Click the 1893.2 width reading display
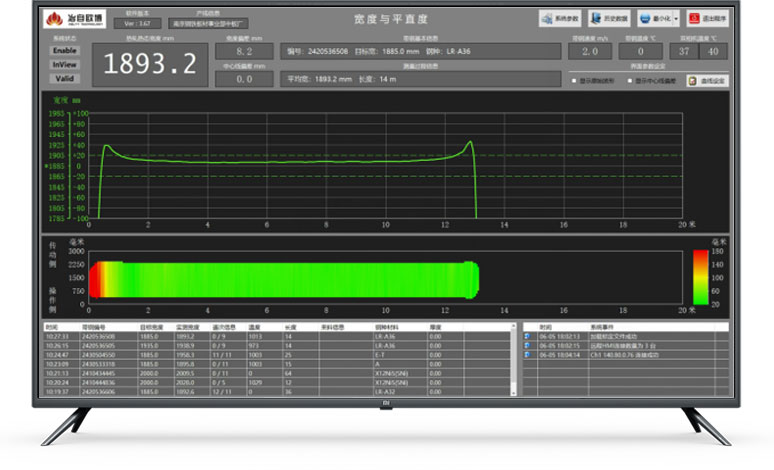Screen dimensions: 774x470 151,64
